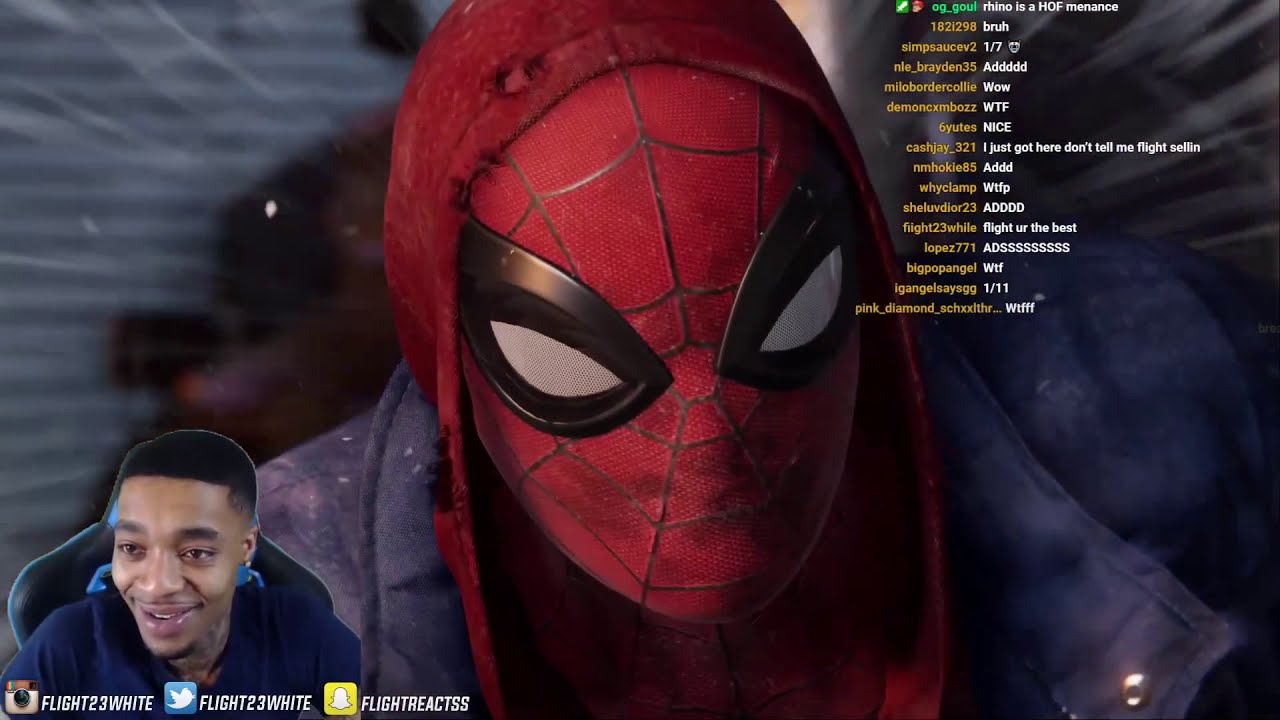Click the chat message "bruh"
Viewport: 1280px width, 720px height.
pos(996,27)
